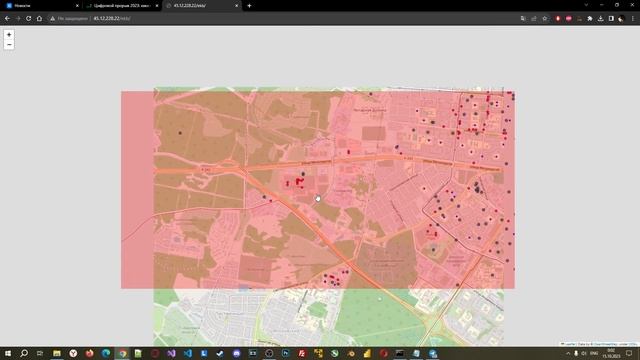Open Windows taskbar search
The height and width of the screenshot is (360, 640).
[24, 353]
